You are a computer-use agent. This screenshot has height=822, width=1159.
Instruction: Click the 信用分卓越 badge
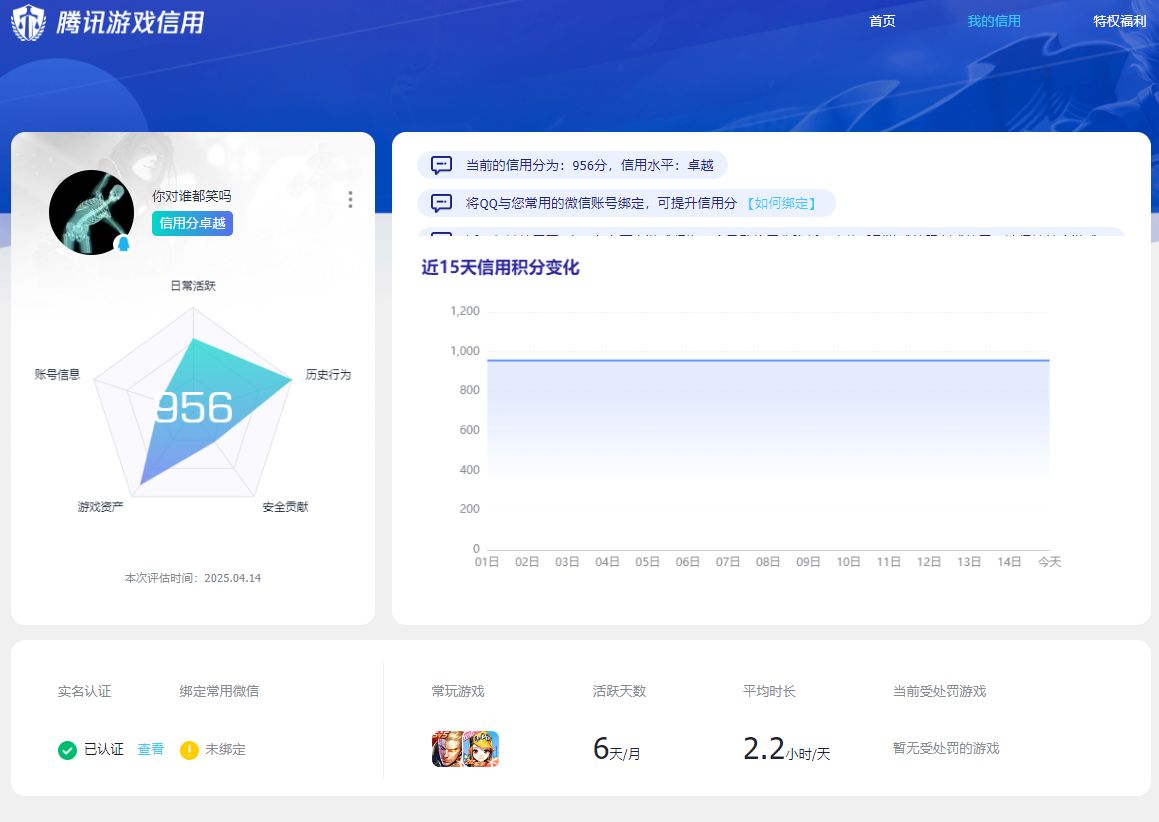[192, 223]
